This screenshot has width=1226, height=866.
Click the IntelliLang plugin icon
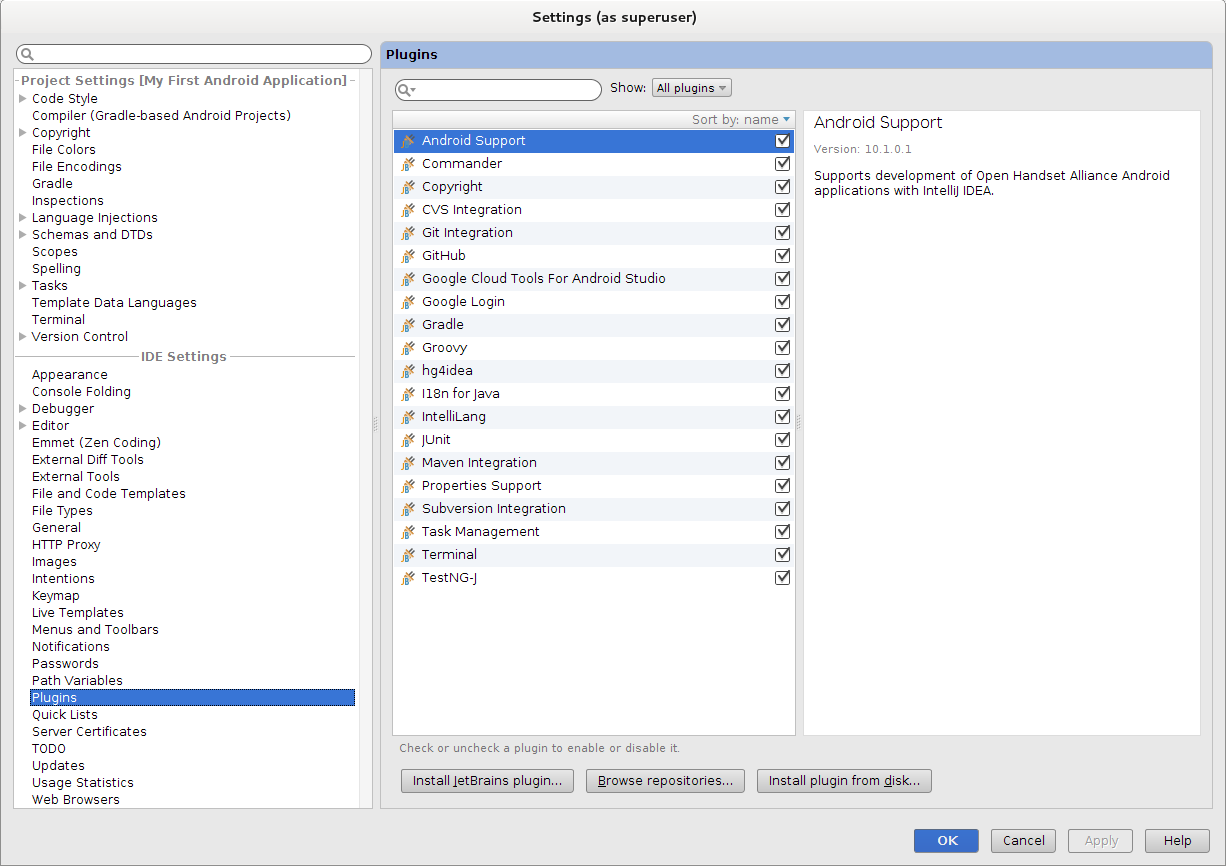pos(408,417)
